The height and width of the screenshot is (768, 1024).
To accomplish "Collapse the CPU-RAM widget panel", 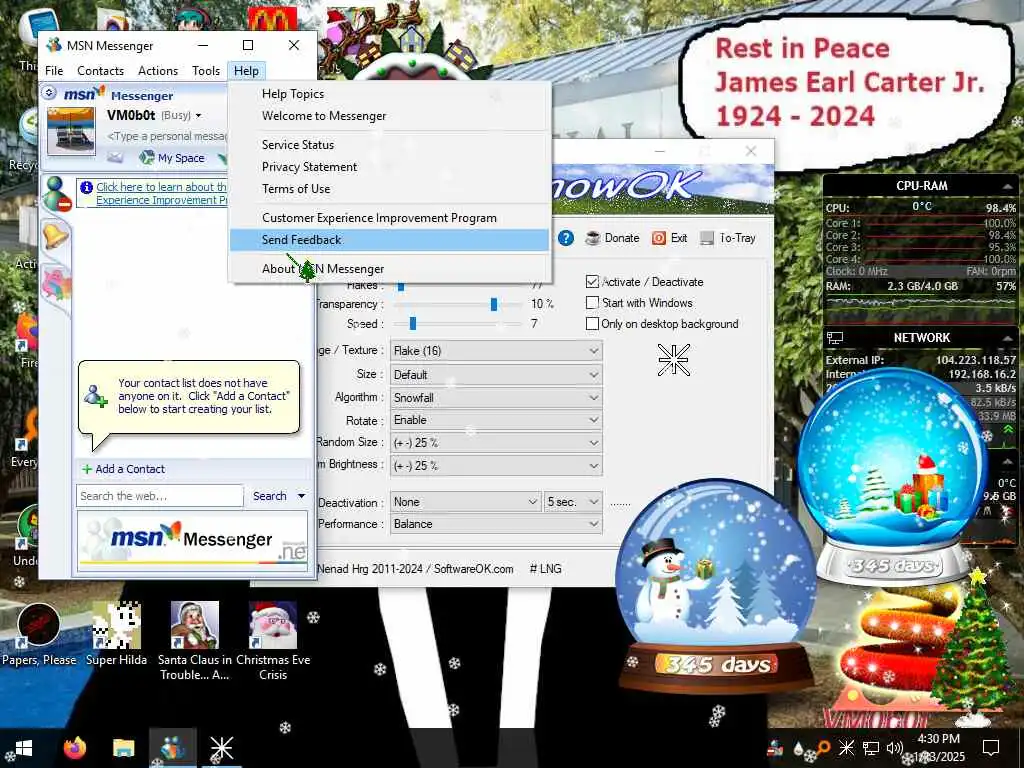I will tap(1008, 187).
